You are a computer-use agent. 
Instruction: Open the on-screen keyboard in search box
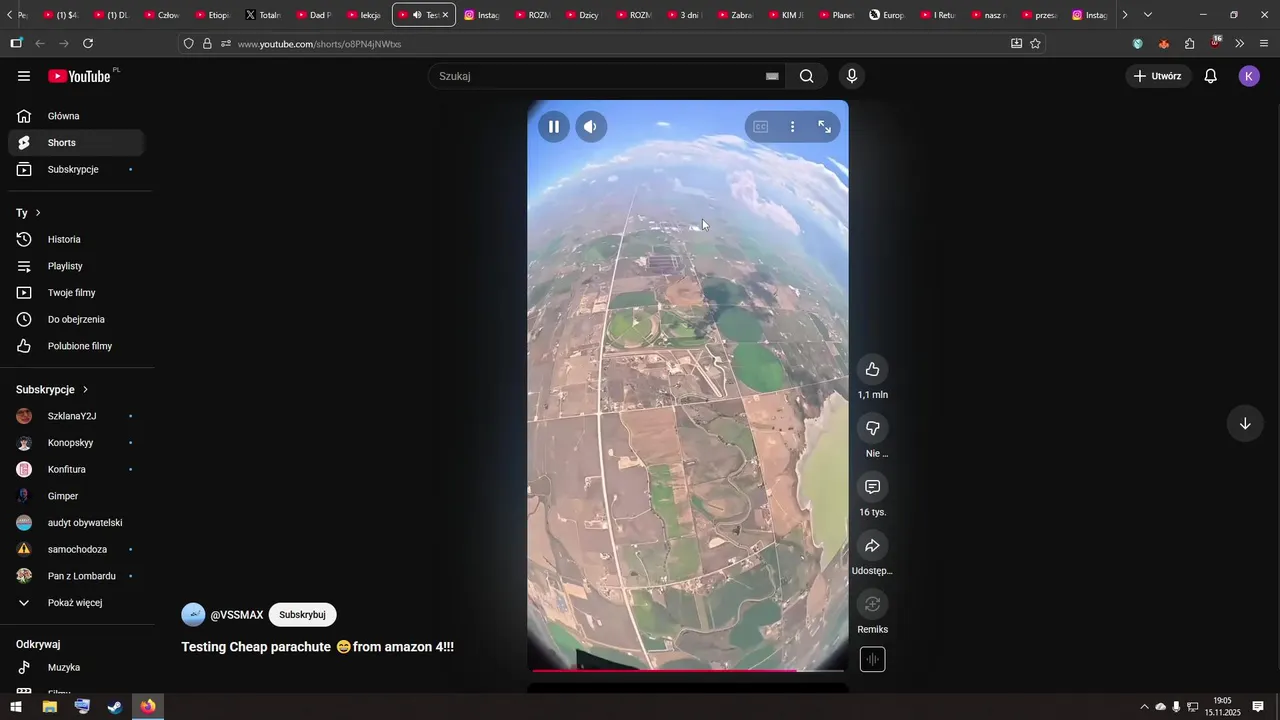[x=772, y=76]
